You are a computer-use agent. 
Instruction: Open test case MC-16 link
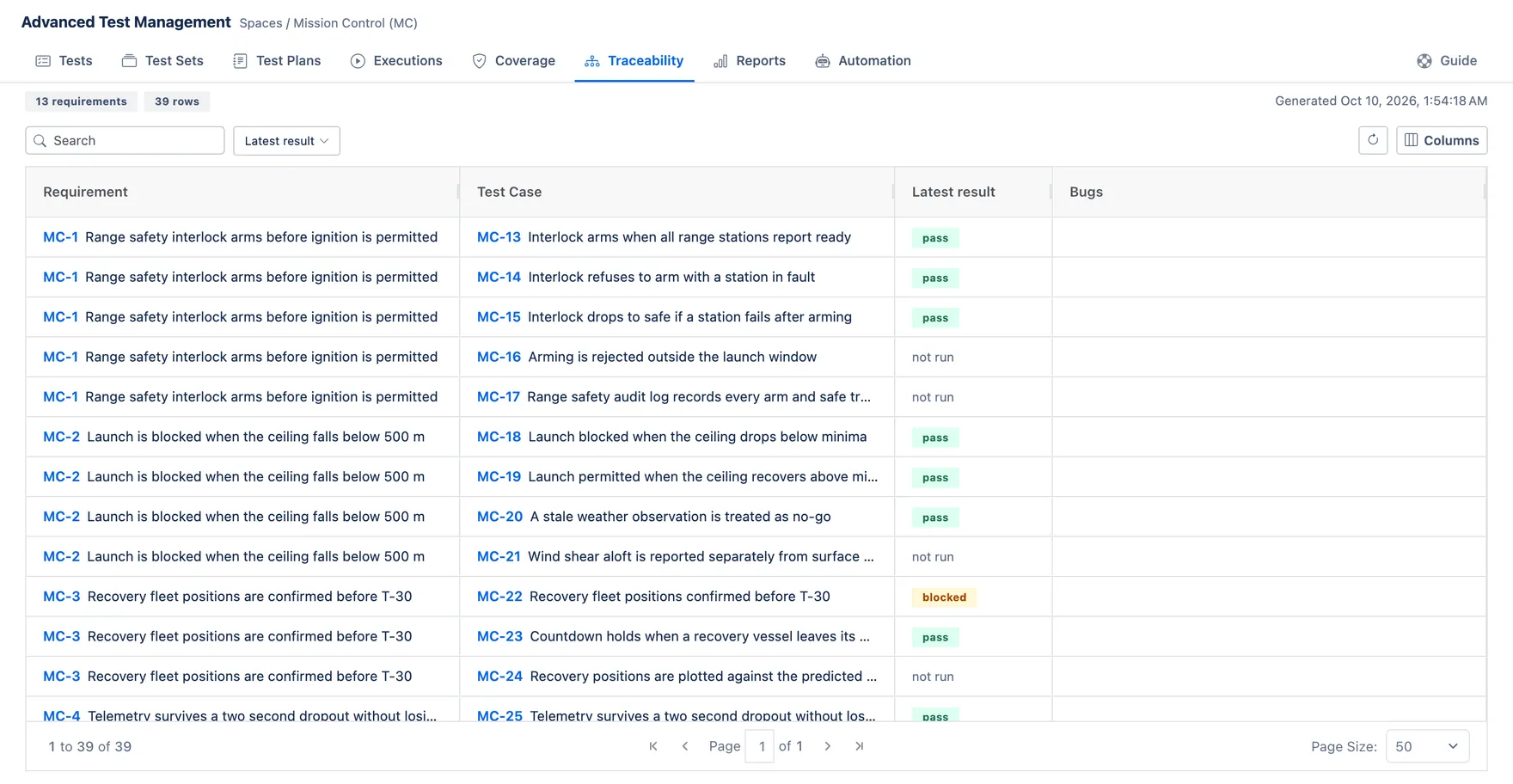[x=499, y=357]
